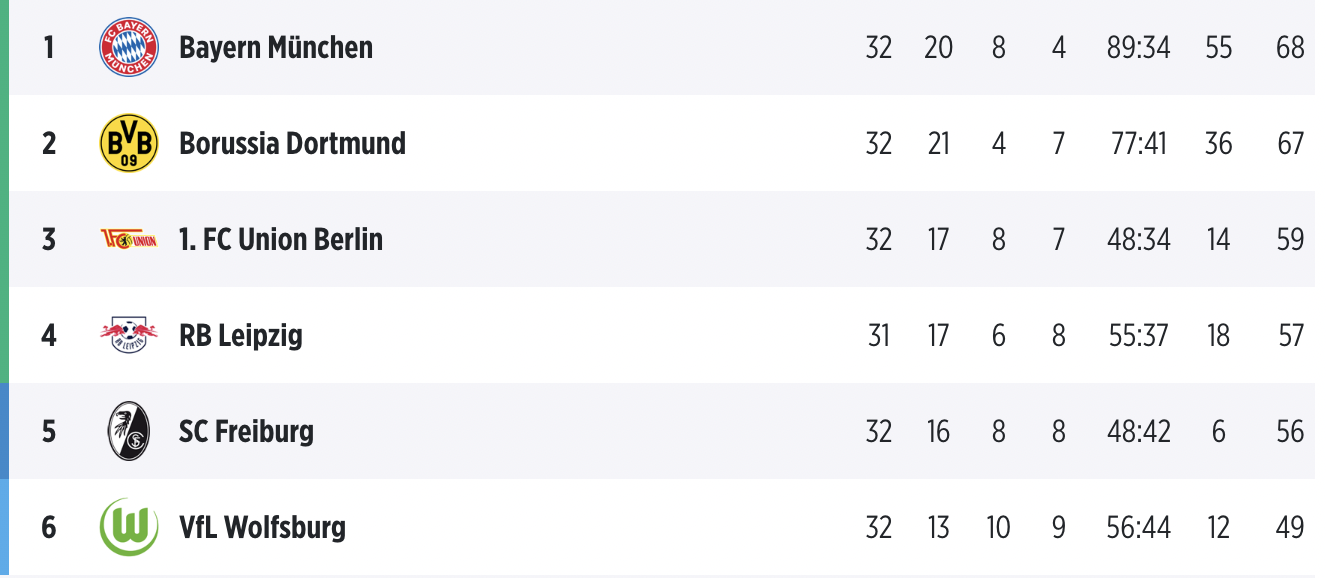Click RB Leipzig's 31 matches played

coord(878,335)
